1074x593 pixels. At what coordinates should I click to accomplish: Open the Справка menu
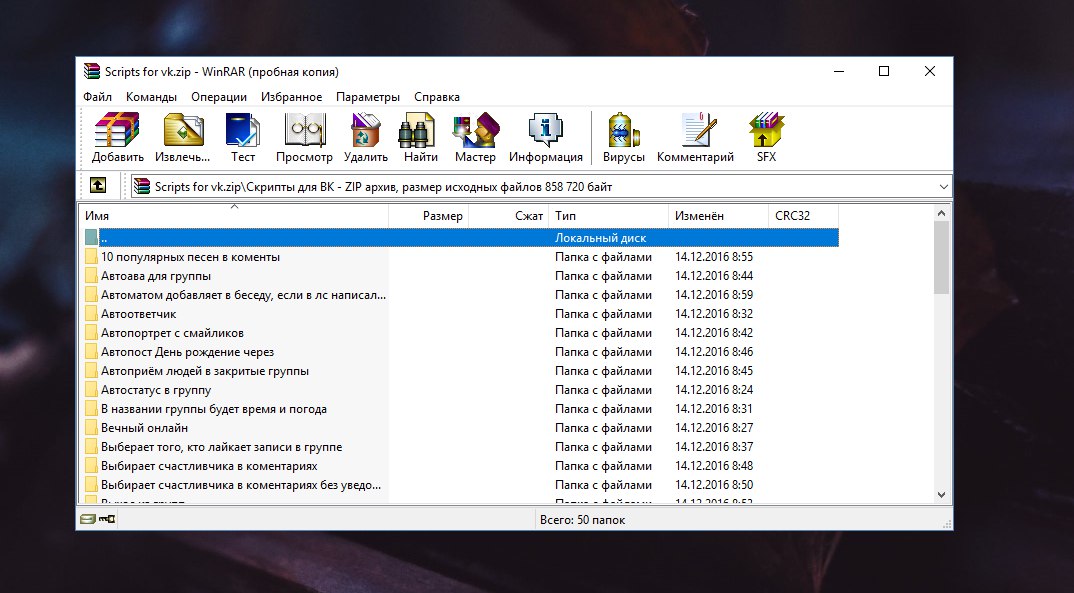(437, 97)
